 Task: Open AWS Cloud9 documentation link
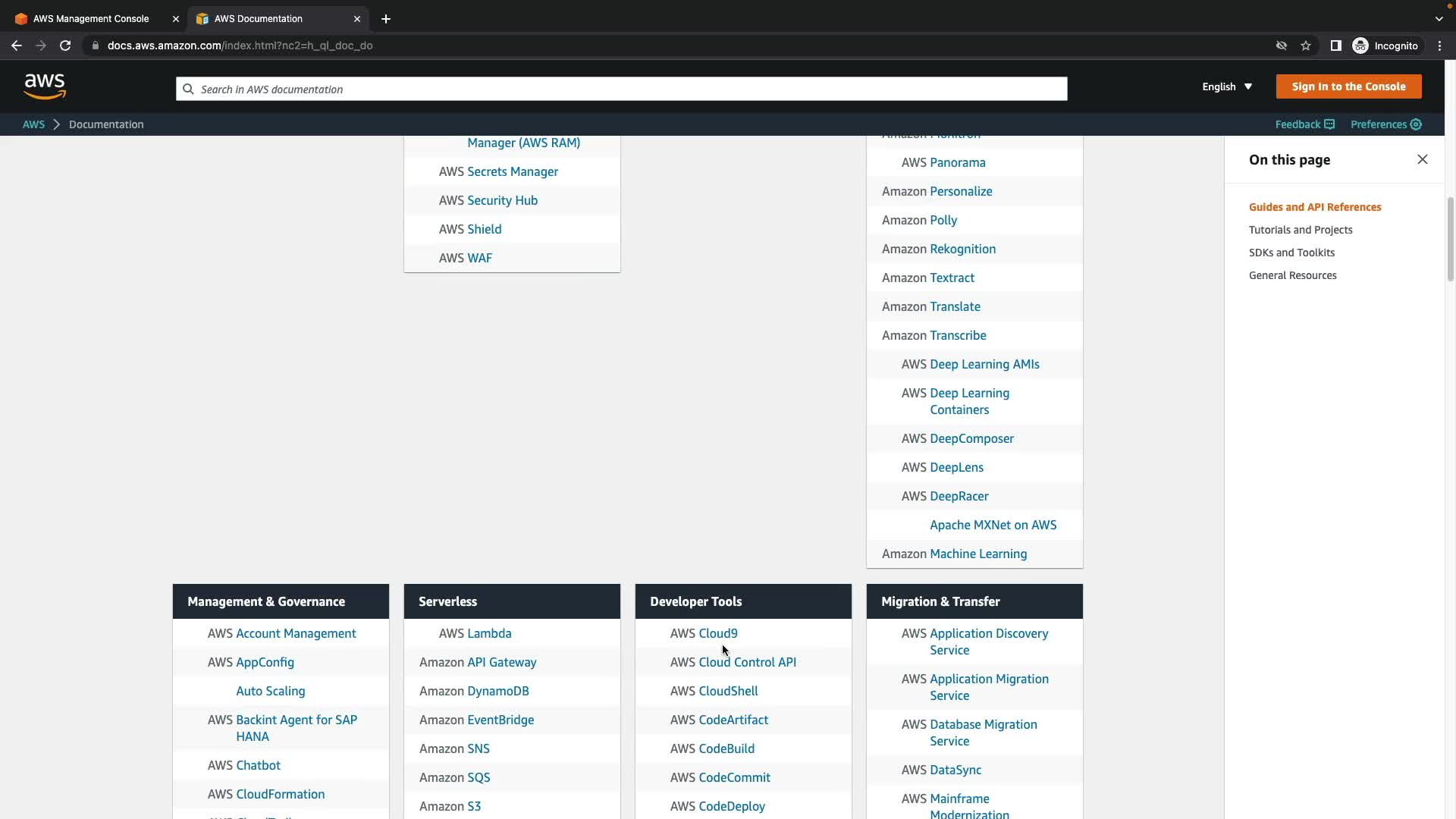717,633
